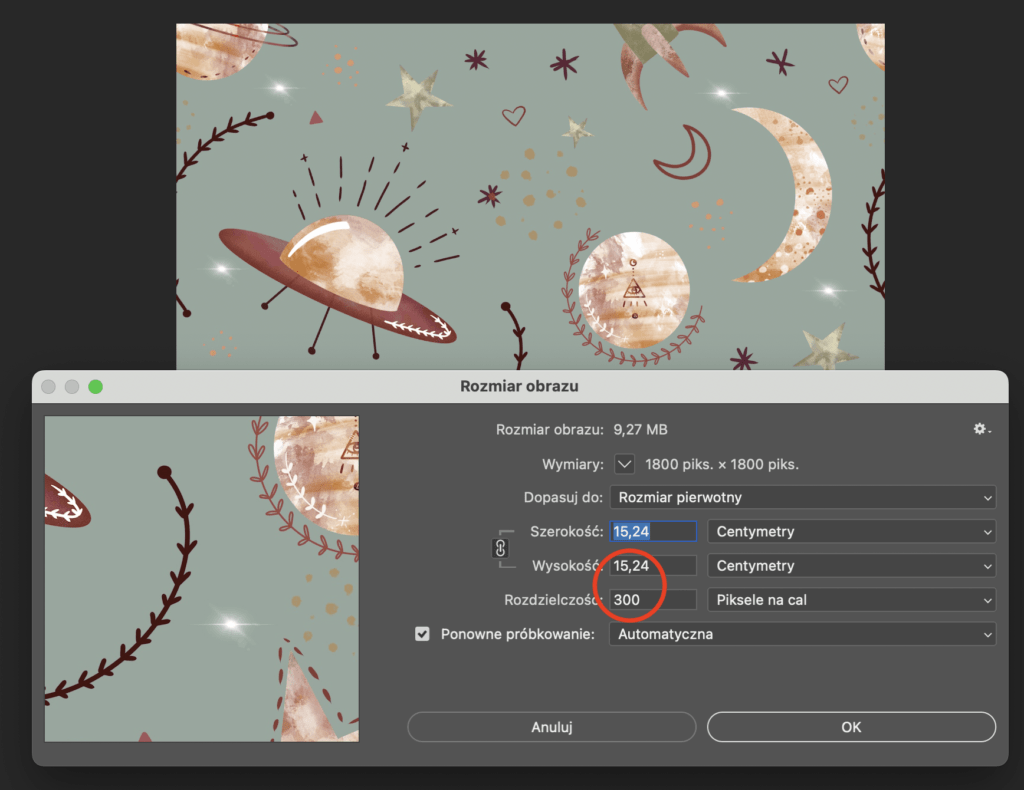The width and height of the screenshot is (1024, 790).
Task: Click the Szerokość width value field
Action: point(653,532)
